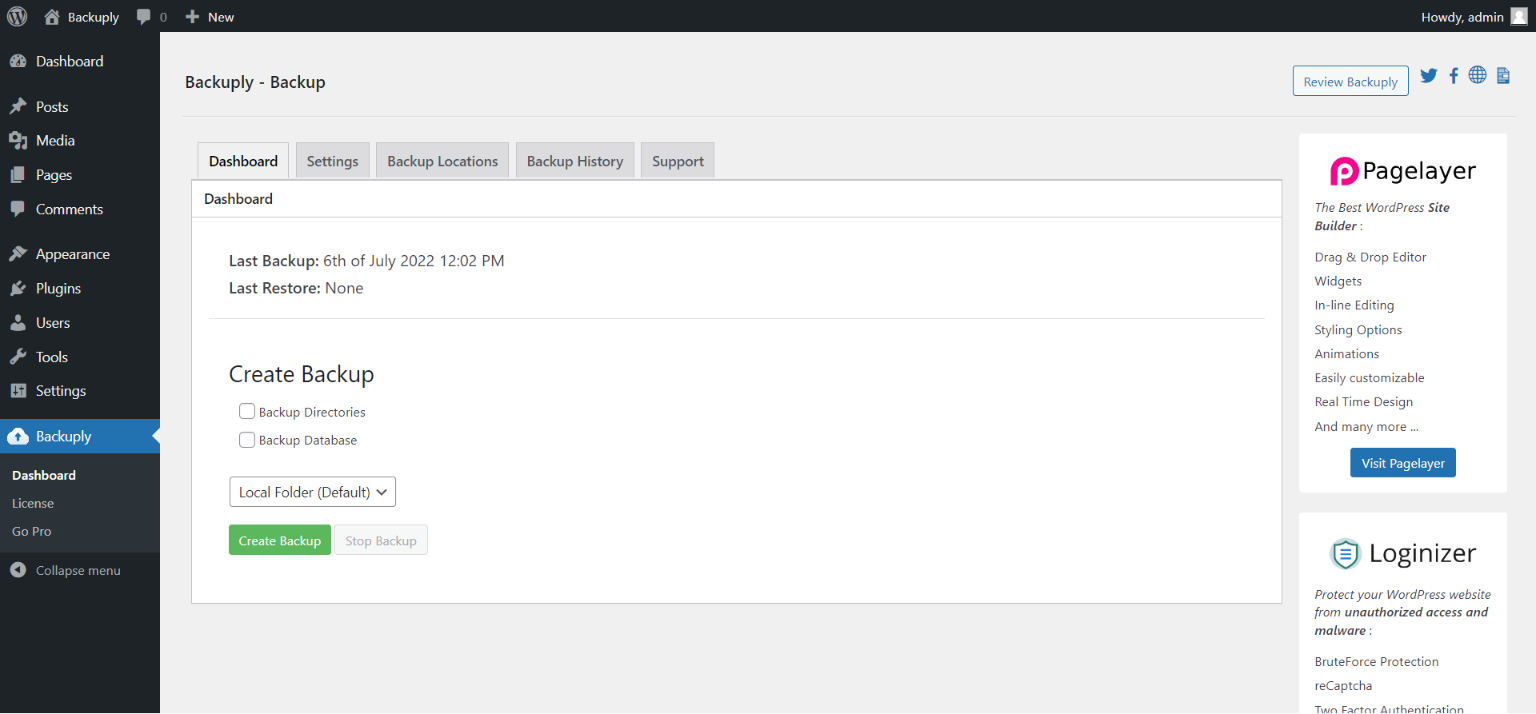
Task: Click the WordPress logo in the admin bar
Action: 16,16
